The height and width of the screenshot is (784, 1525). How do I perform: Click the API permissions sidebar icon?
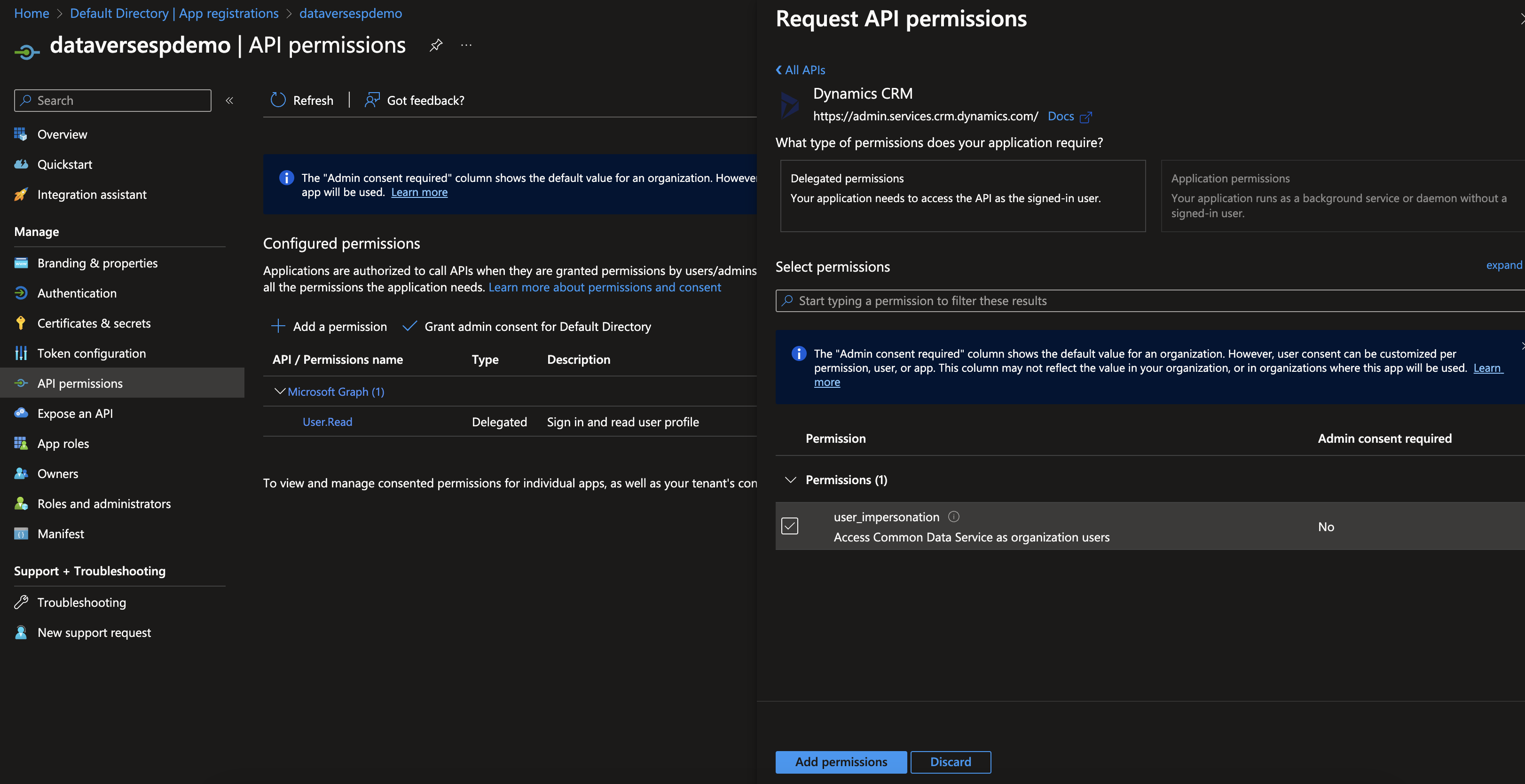coord(21,383)
